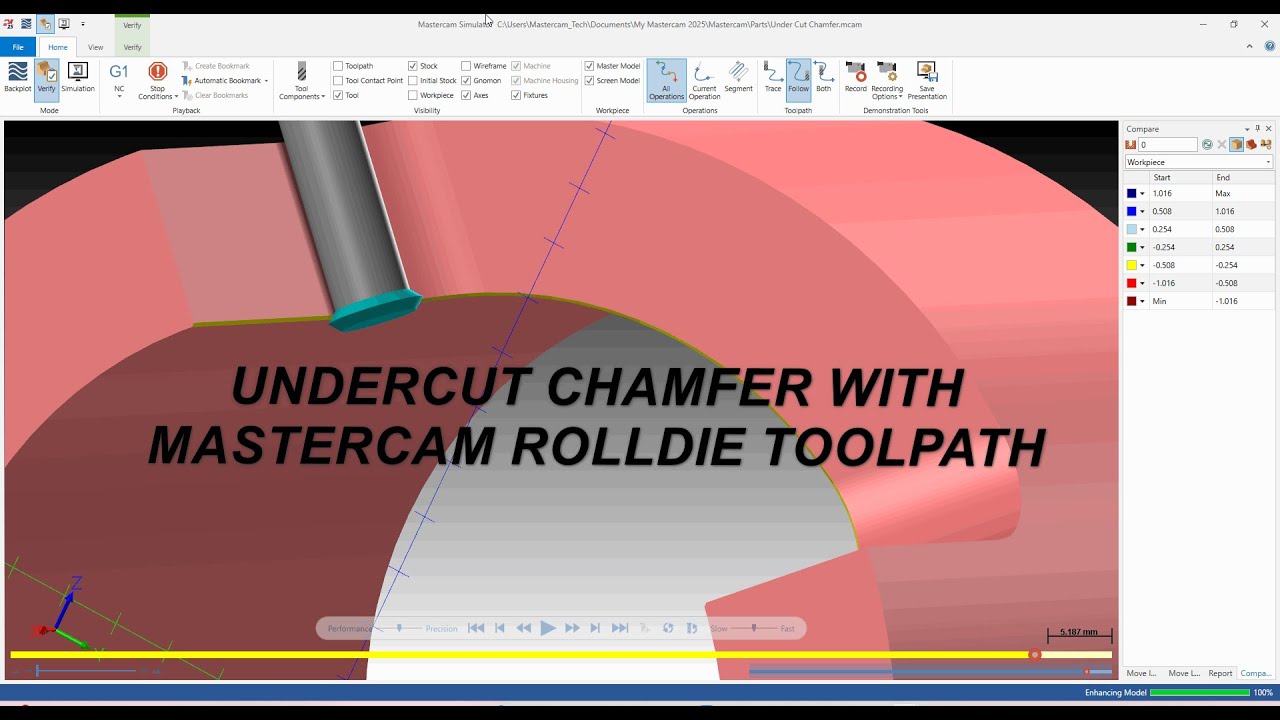The width and height of the screenshot is (1280, 720).
Task: Start Record in Demonstration Tools
Action: 856,78
